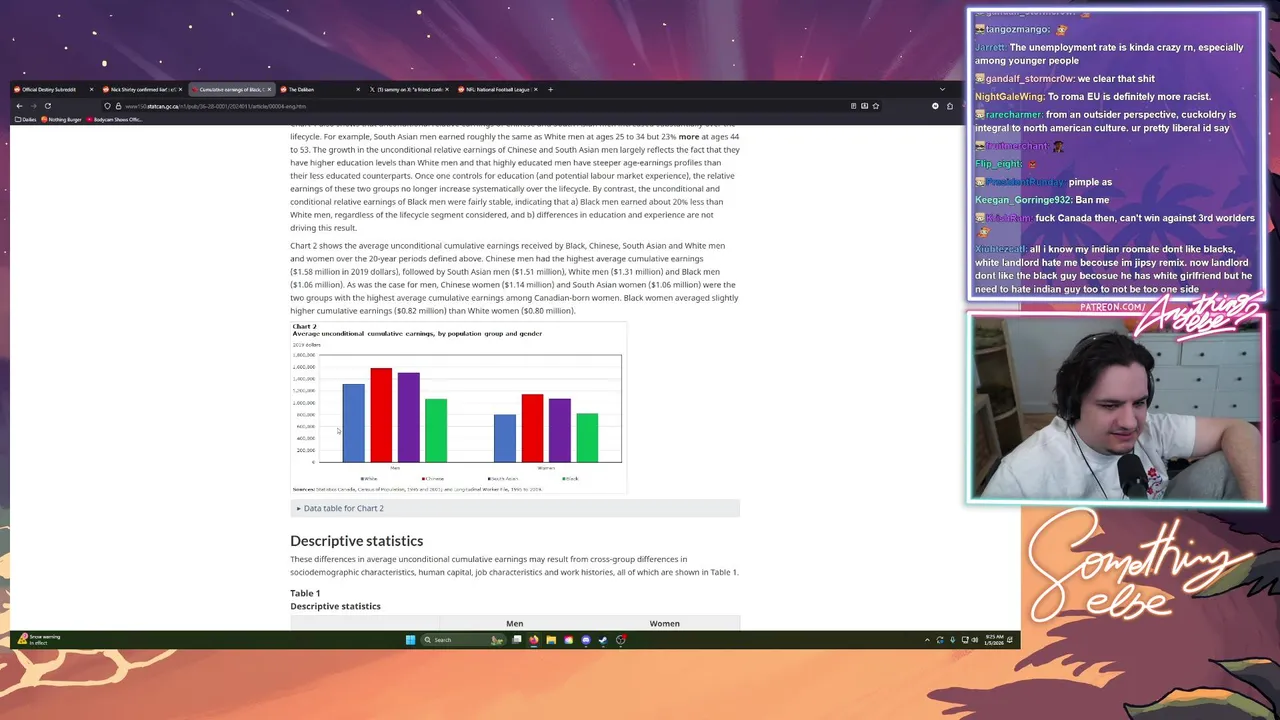This screenshot has height=720, width=1280.
Task: Go back using browser back arrow
Action: (19, 106)
